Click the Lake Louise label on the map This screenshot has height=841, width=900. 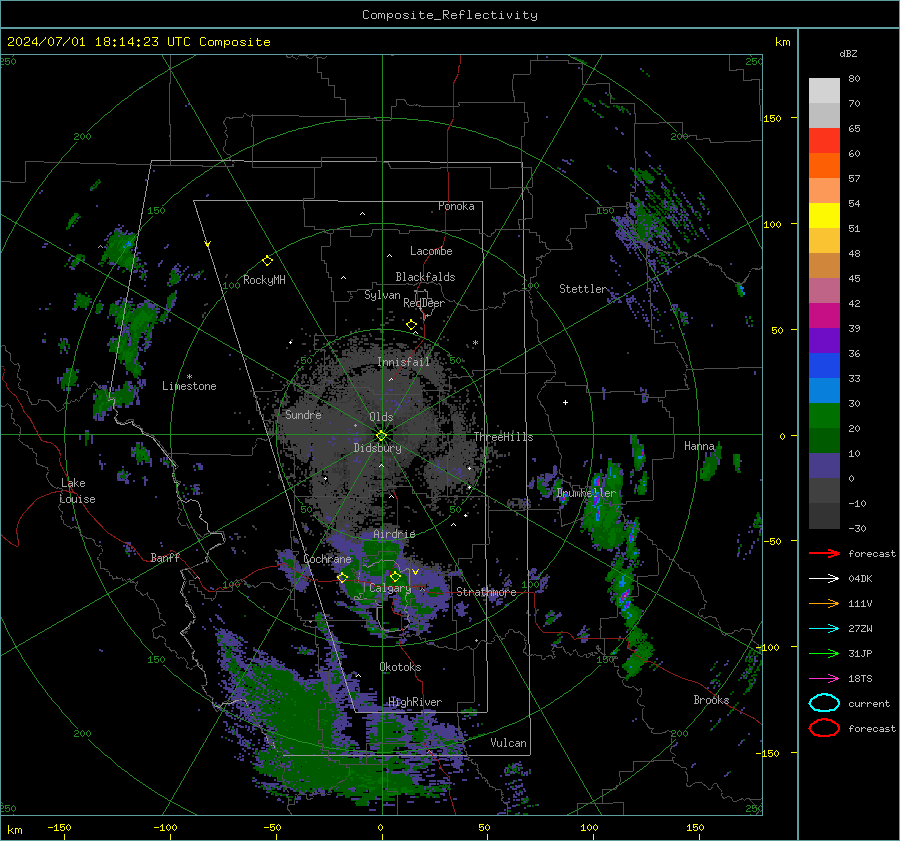click(77, 491)
